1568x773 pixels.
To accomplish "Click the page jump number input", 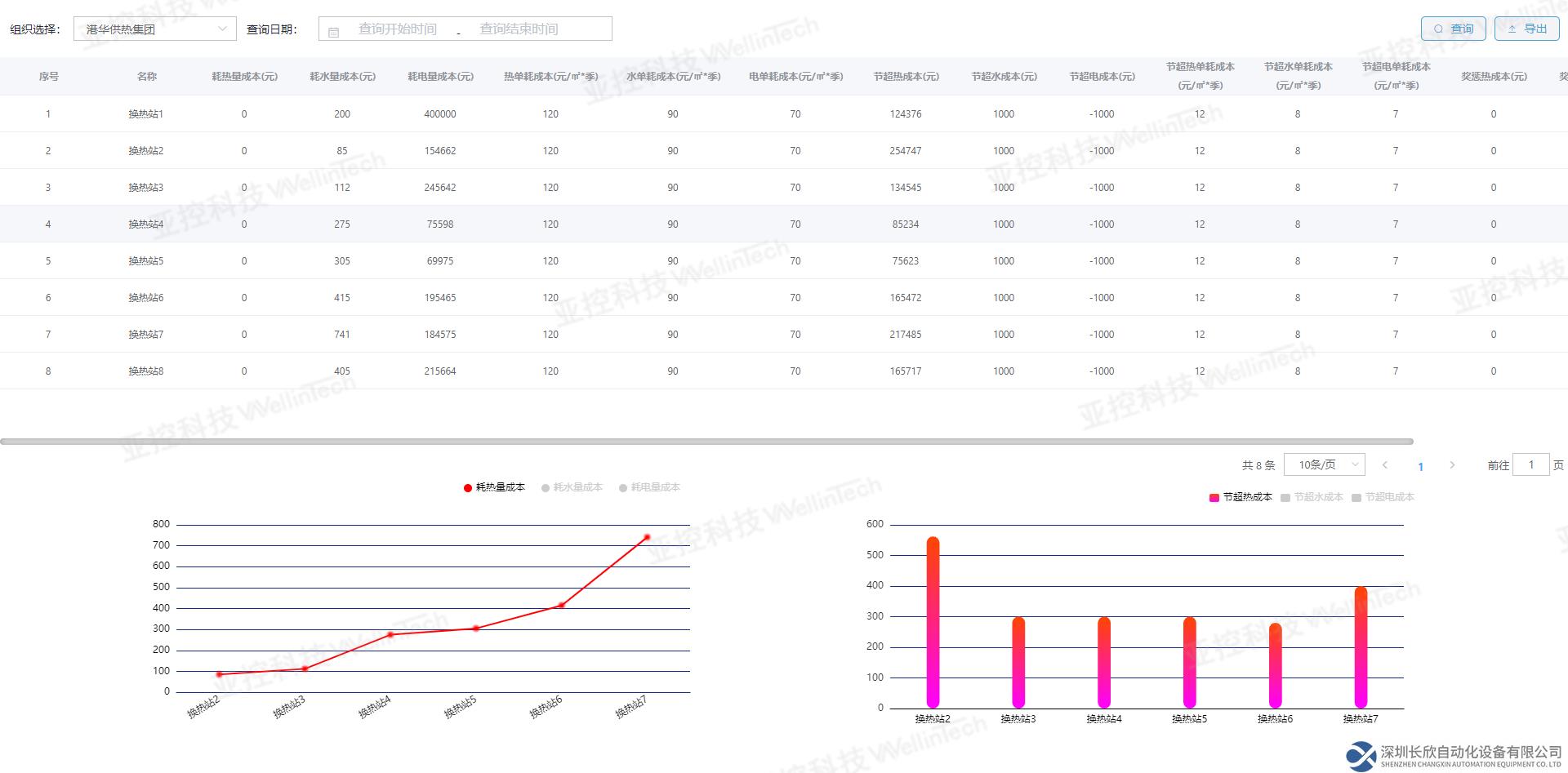I will [x=1530, y=465].
